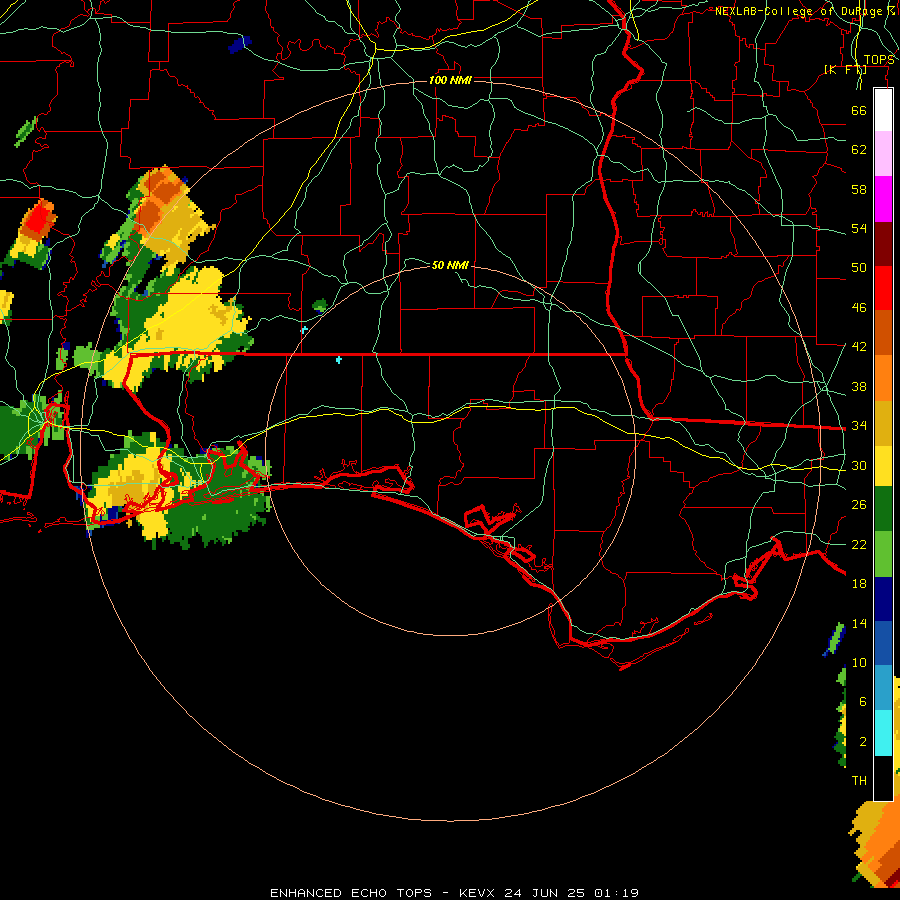
Task: Click the K FT units label
Action: coord(845,69)
